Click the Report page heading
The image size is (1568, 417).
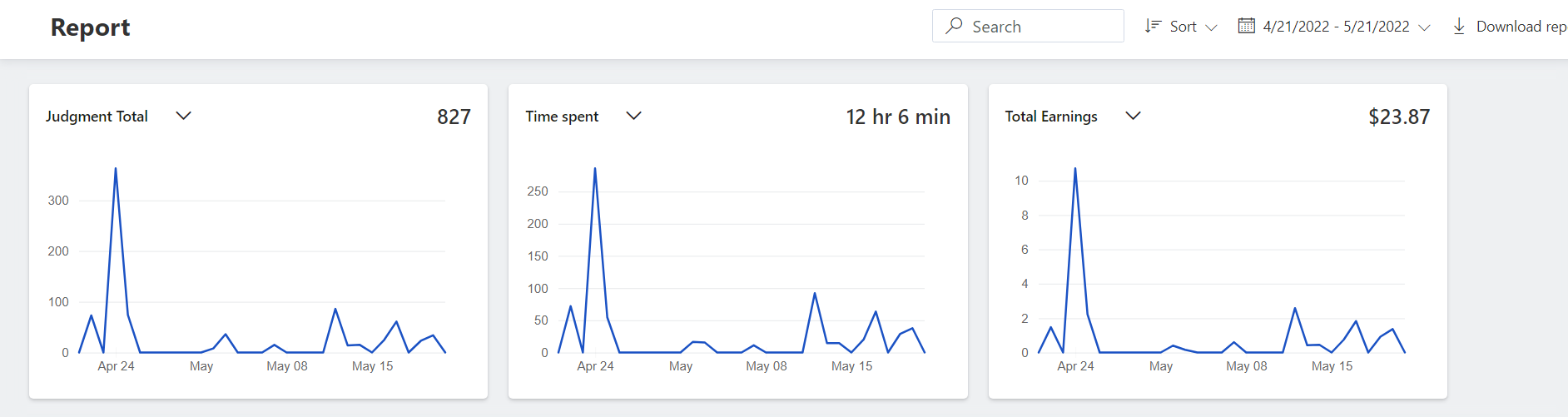click(91, 27)
